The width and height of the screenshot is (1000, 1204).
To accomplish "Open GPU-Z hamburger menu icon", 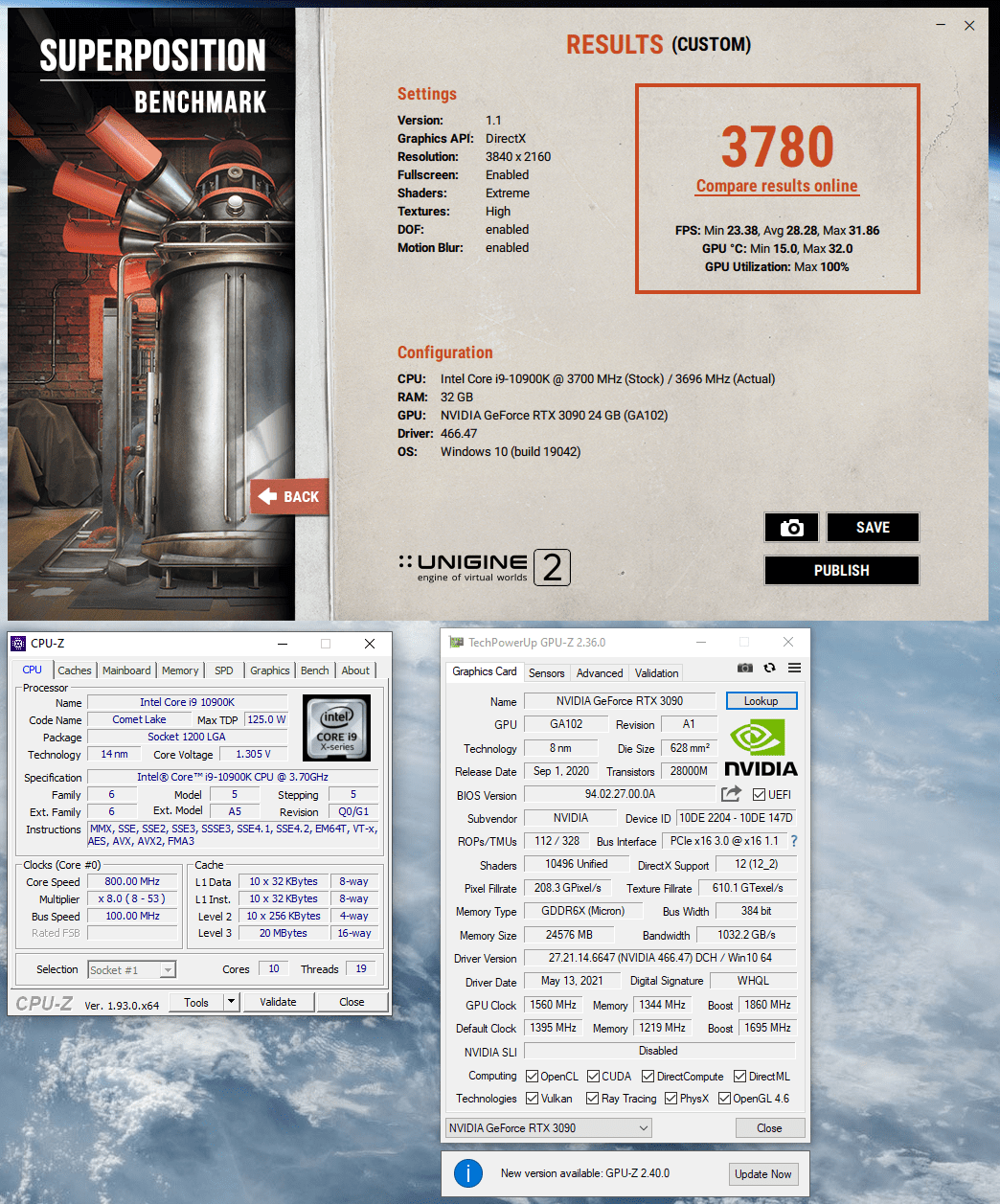I will coord(794,668).
